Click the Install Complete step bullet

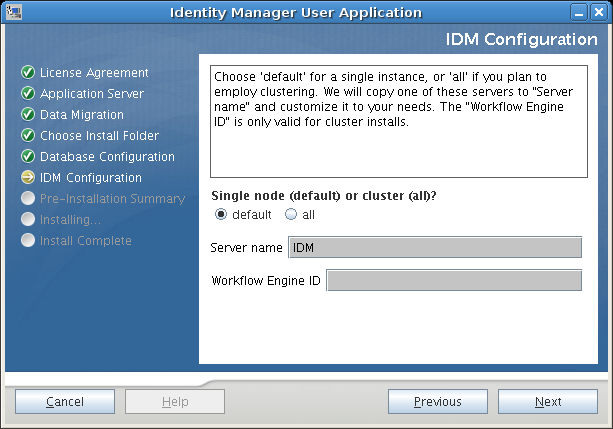click(28, 240)
